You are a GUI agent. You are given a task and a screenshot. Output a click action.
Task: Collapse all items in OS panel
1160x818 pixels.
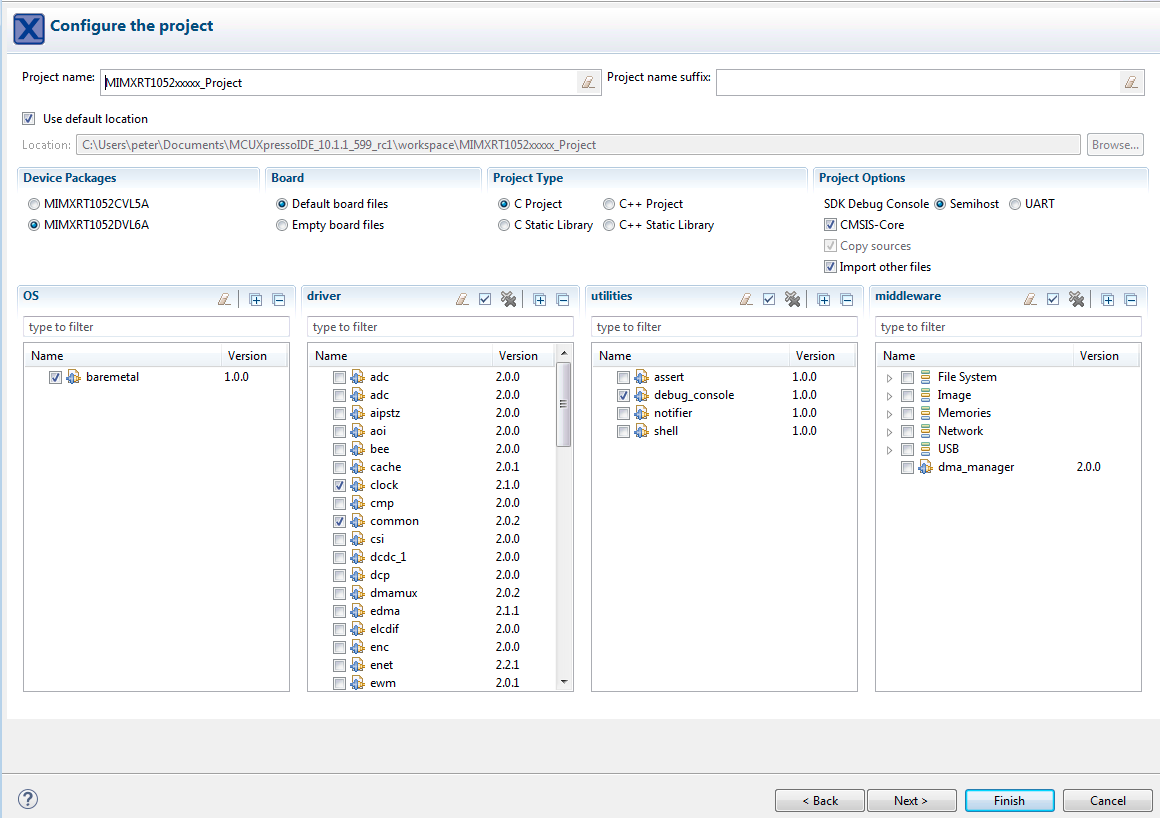point(279,300)
